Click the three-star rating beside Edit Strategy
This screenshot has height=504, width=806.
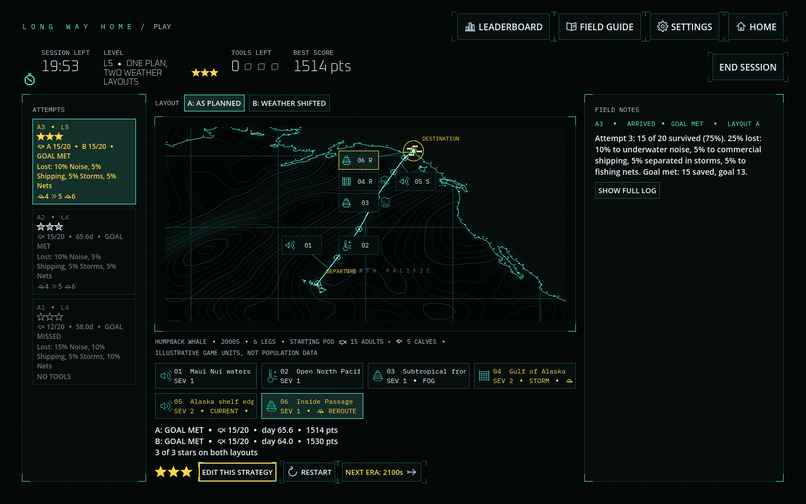tap(174, 472)
